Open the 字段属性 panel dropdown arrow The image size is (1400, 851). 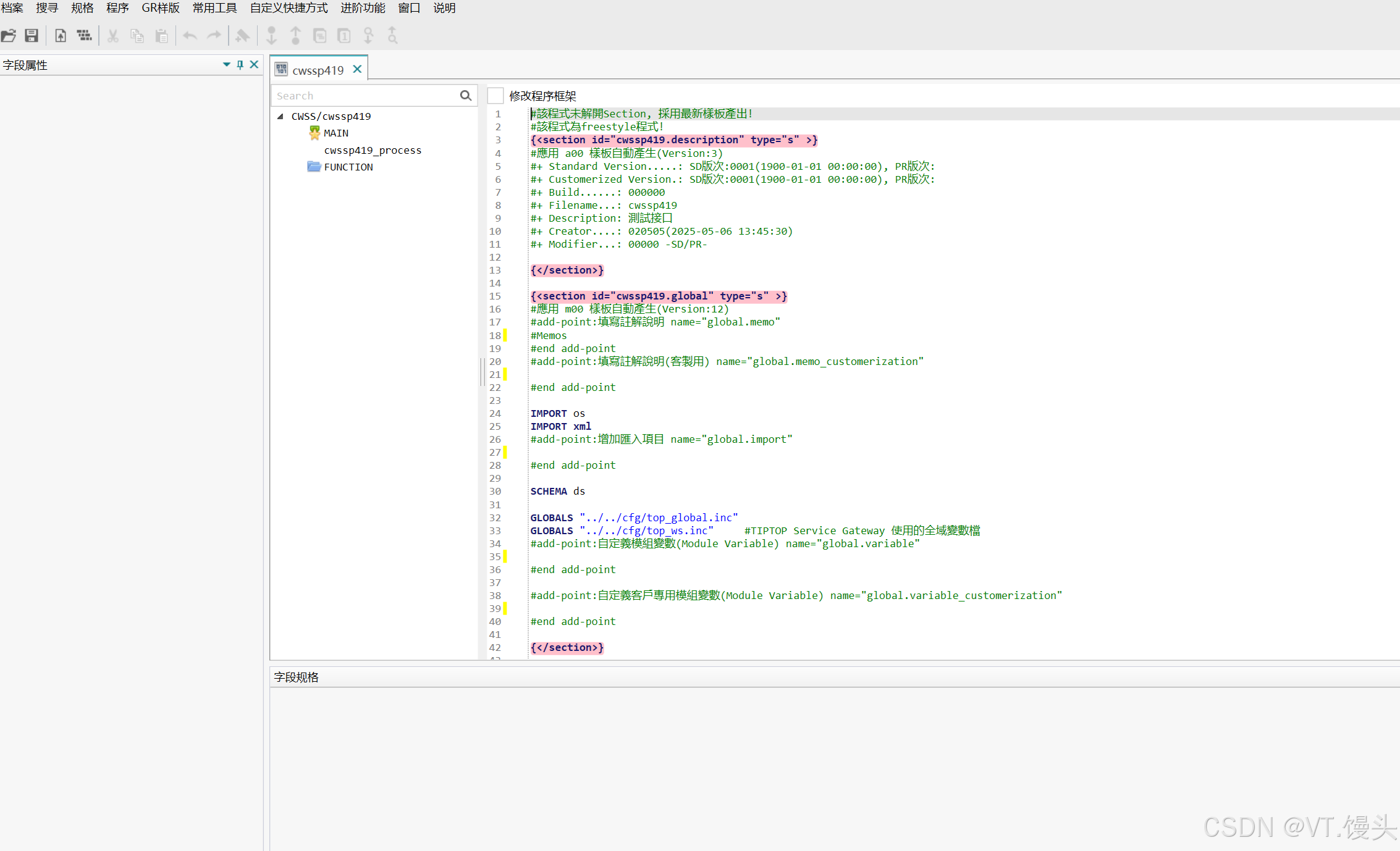(227, 65)
